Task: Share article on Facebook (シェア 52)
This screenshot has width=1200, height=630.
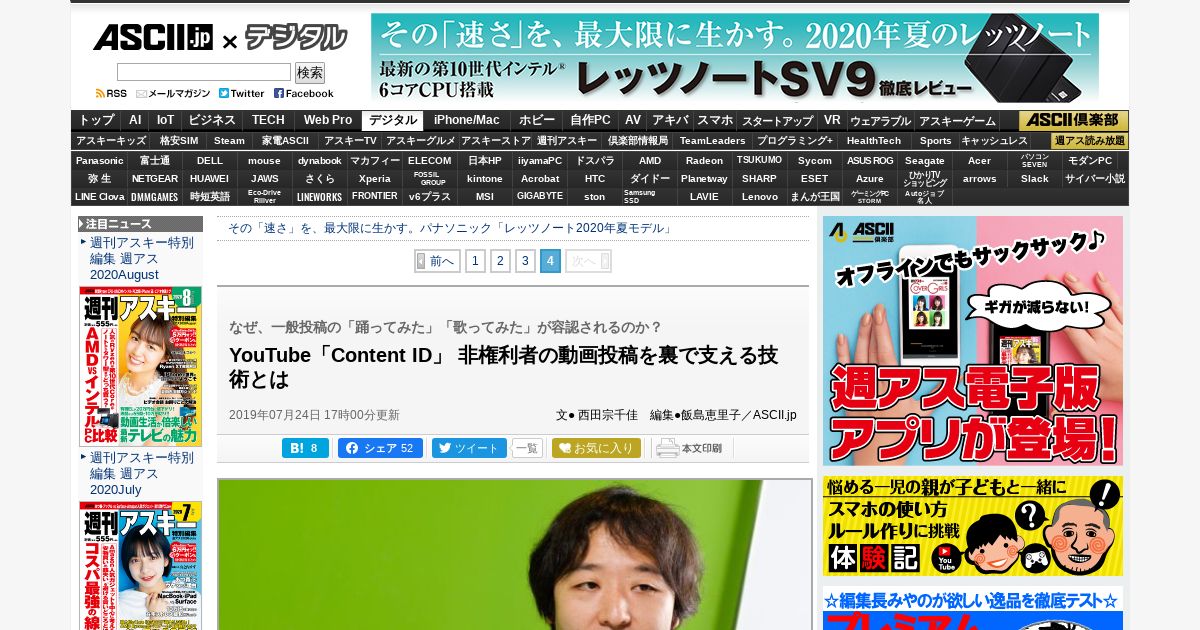Action: coord(380,448)
